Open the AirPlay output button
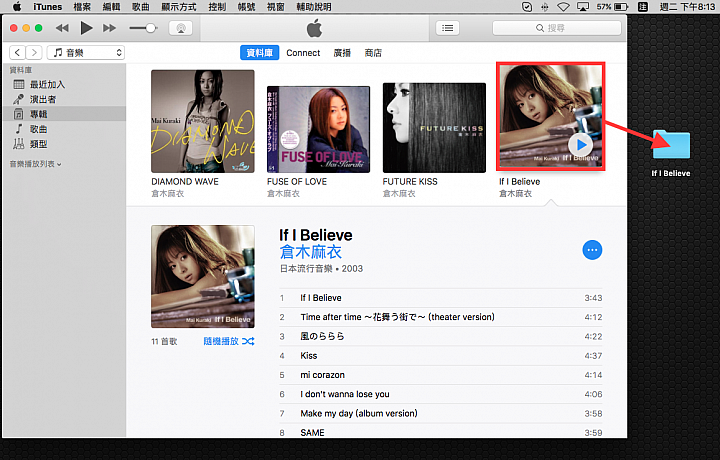 [181, 28]
